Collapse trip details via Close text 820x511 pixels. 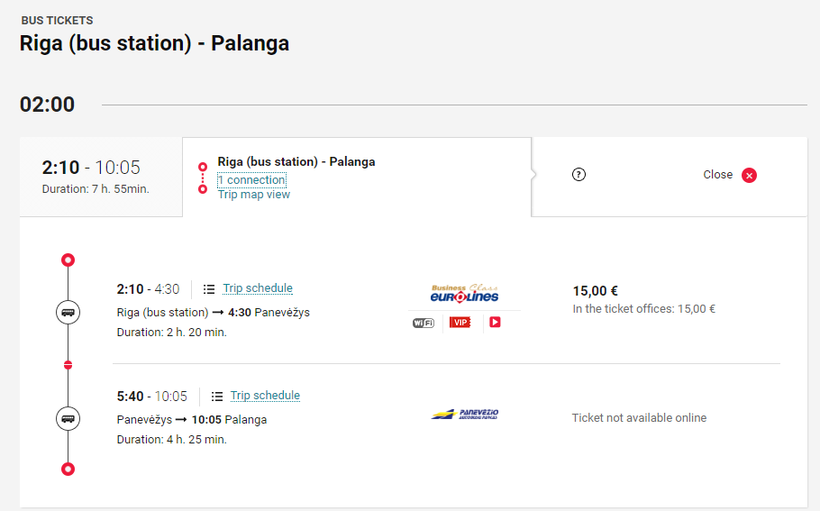[717, 175]
